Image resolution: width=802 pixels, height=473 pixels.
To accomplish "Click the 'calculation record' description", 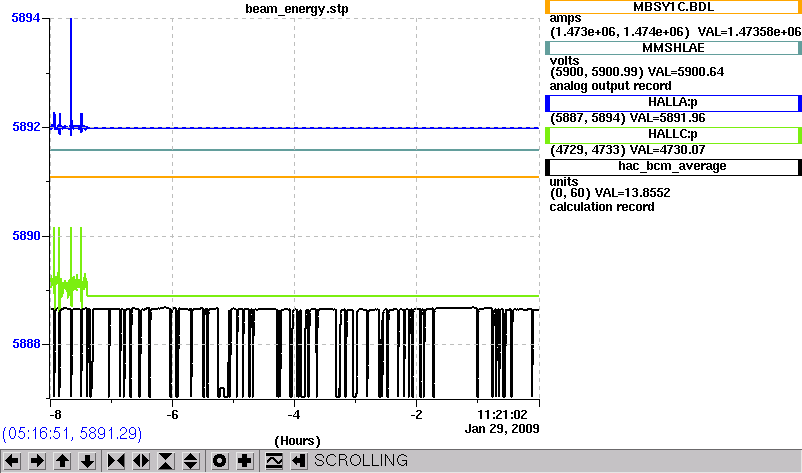I will point(602,207).
